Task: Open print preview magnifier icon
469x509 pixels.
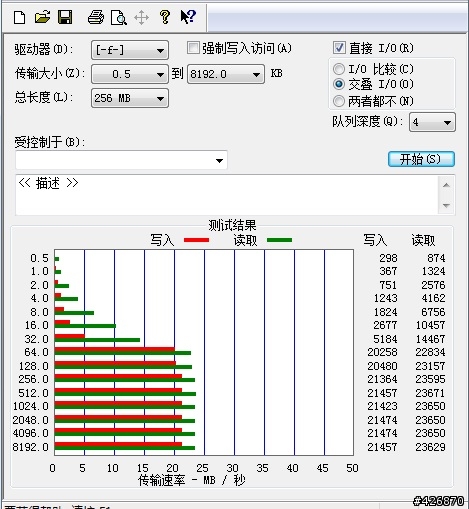Action: 119,18
